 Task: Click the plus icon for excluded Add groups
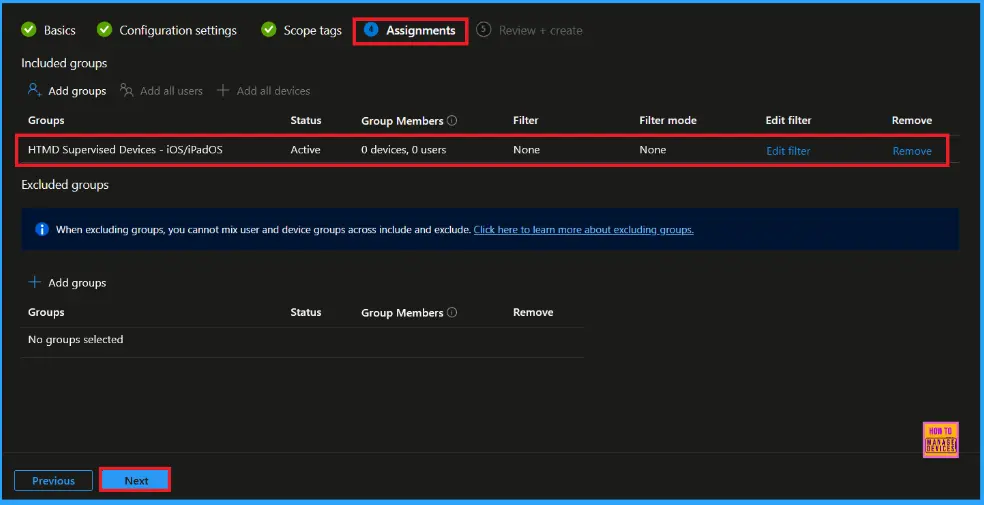[x=35, y=283]
